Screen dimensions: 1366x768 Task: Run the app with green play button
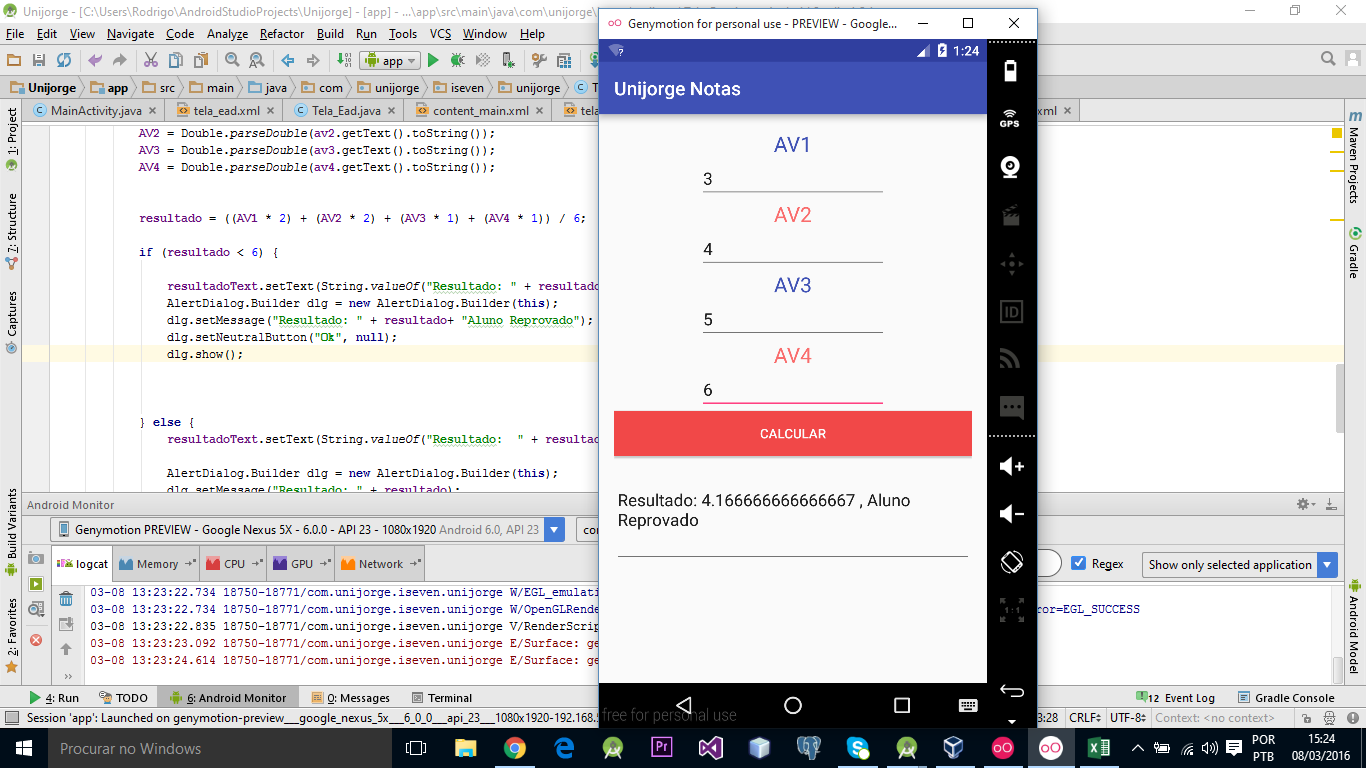click(x=433, y=61)
